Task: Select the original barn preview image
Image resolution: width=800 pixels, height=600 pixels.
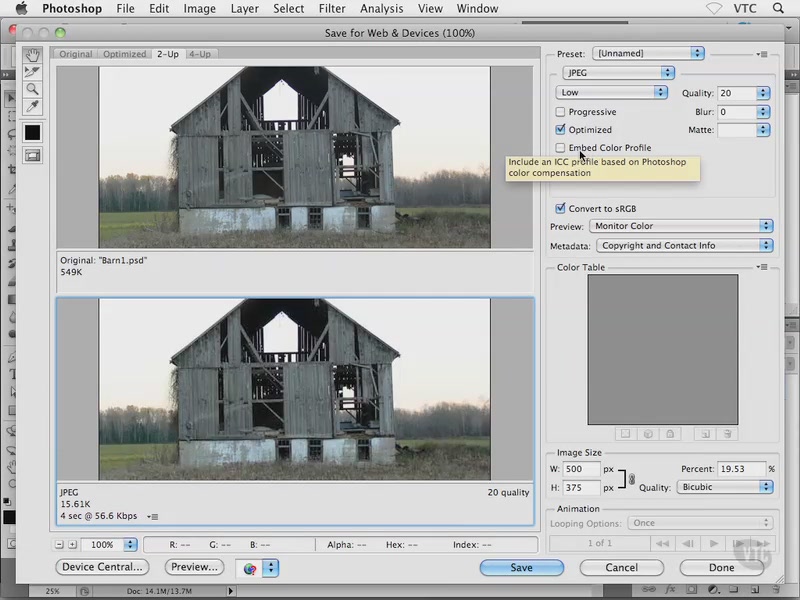Action: 294,157
